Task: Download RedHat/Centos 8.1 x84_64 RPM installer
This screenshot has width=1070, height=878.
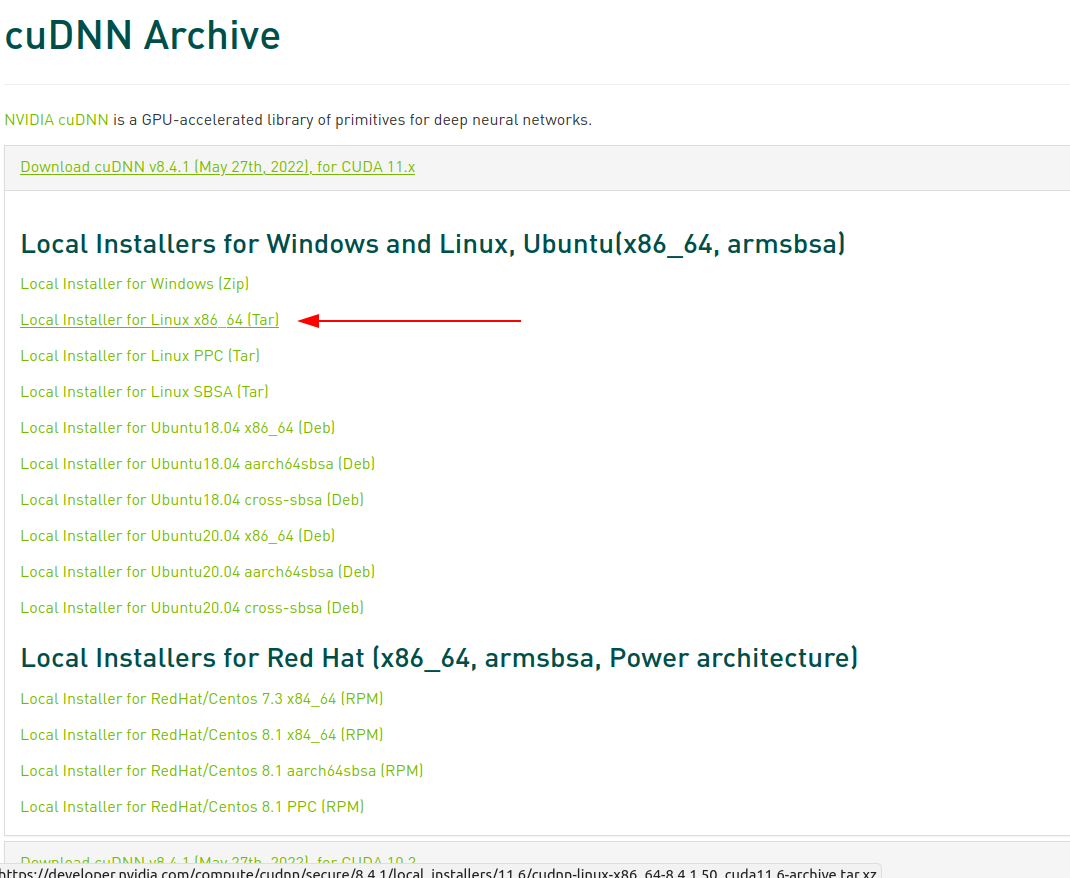Action: point(201,735)
